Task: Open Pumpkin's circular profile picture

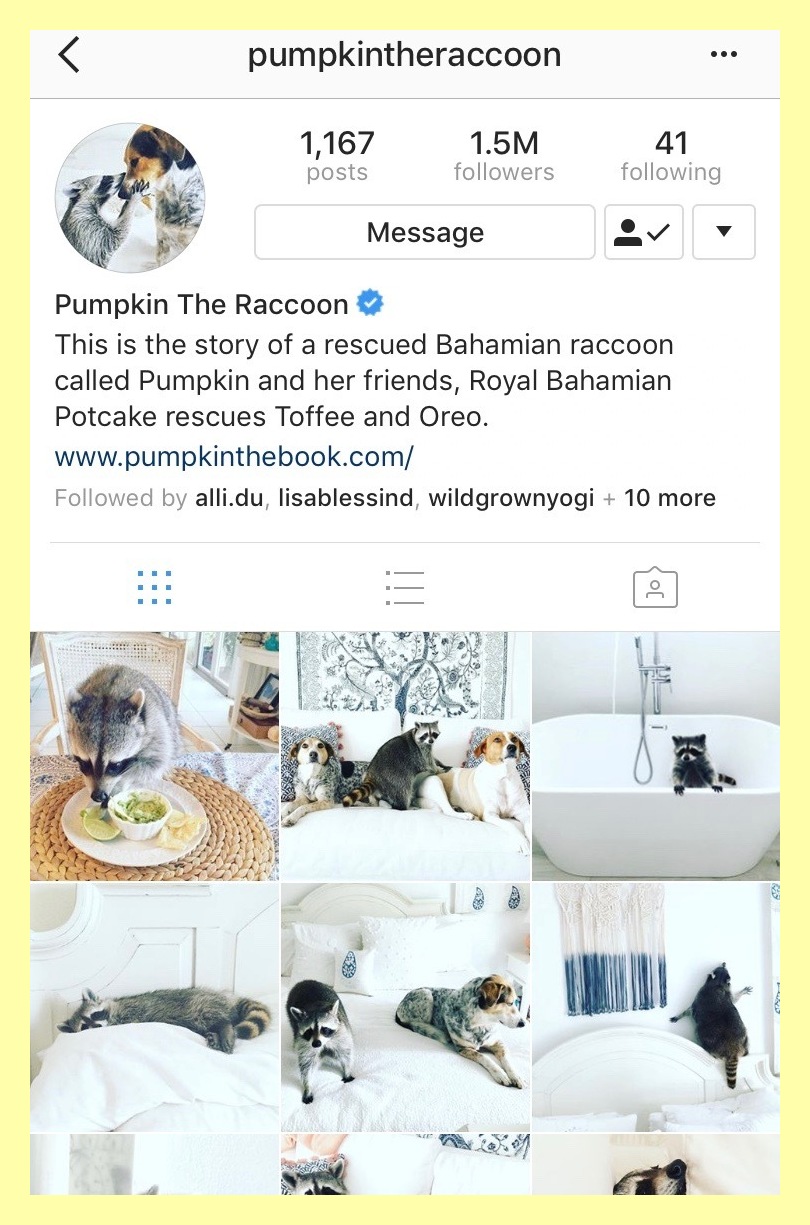Action: click(130, 198)
